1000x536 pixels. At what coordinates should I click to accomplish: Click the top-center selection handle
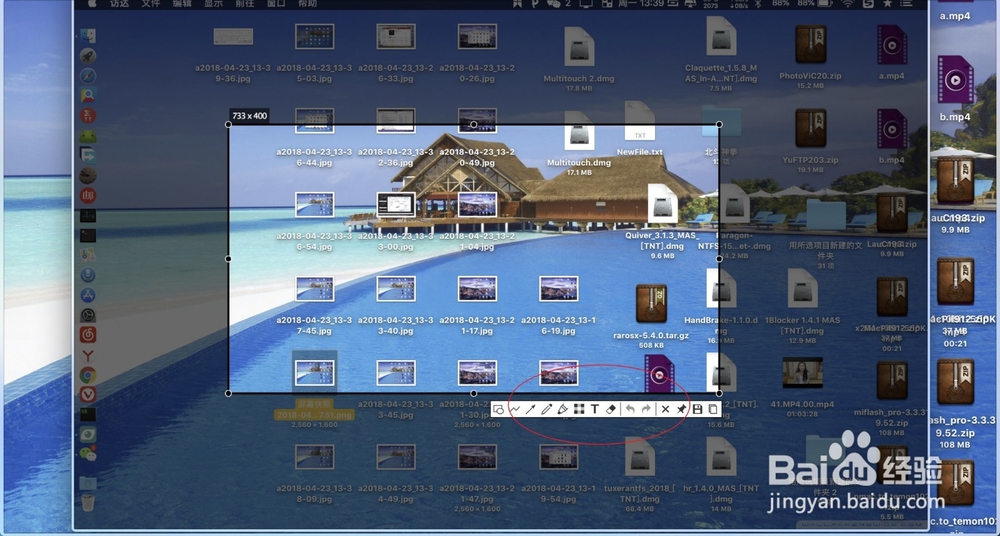pyautogui.click(x=473, y=124)
